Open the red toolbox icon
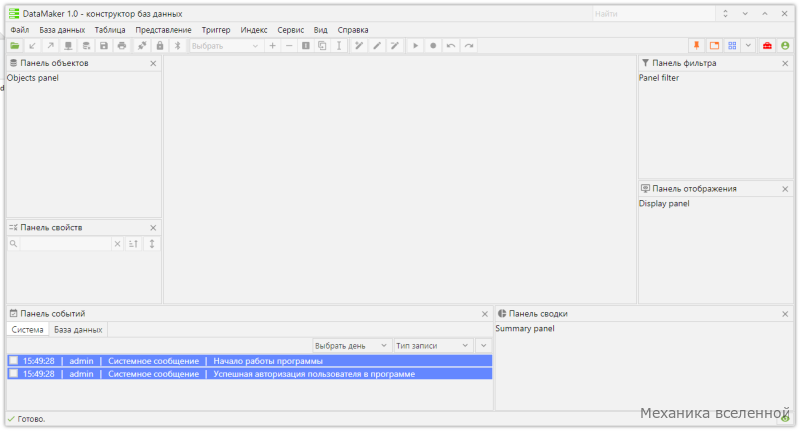The height and width of the screenshot is (431, 800). point(767,46)
